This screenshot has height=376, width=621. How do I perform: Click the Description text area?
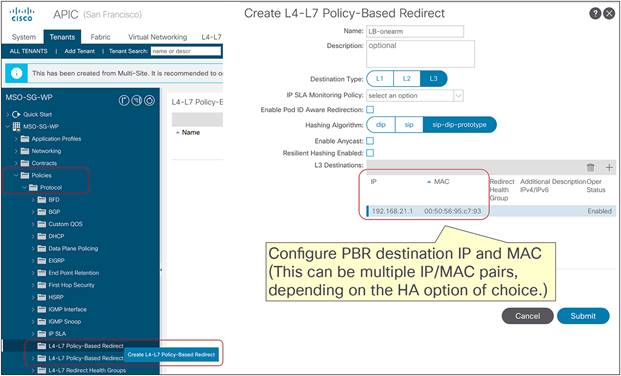coord(420,53)
